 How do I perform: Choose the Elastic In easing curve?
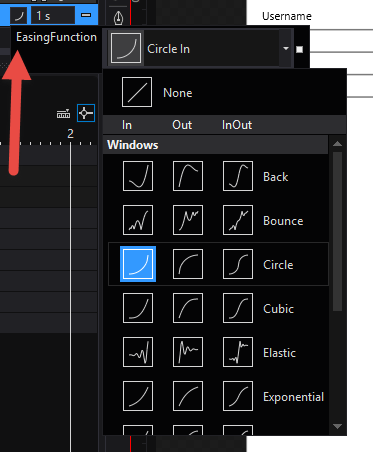click(138, 352)
